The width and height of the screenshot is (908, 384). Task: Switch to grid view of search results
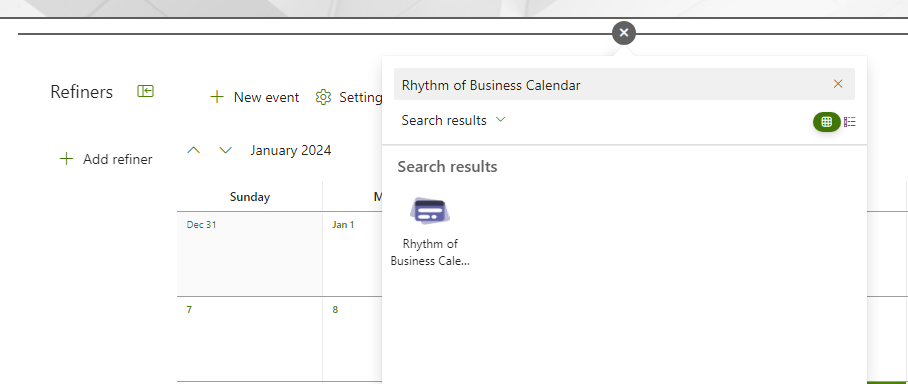coord(826,122)
